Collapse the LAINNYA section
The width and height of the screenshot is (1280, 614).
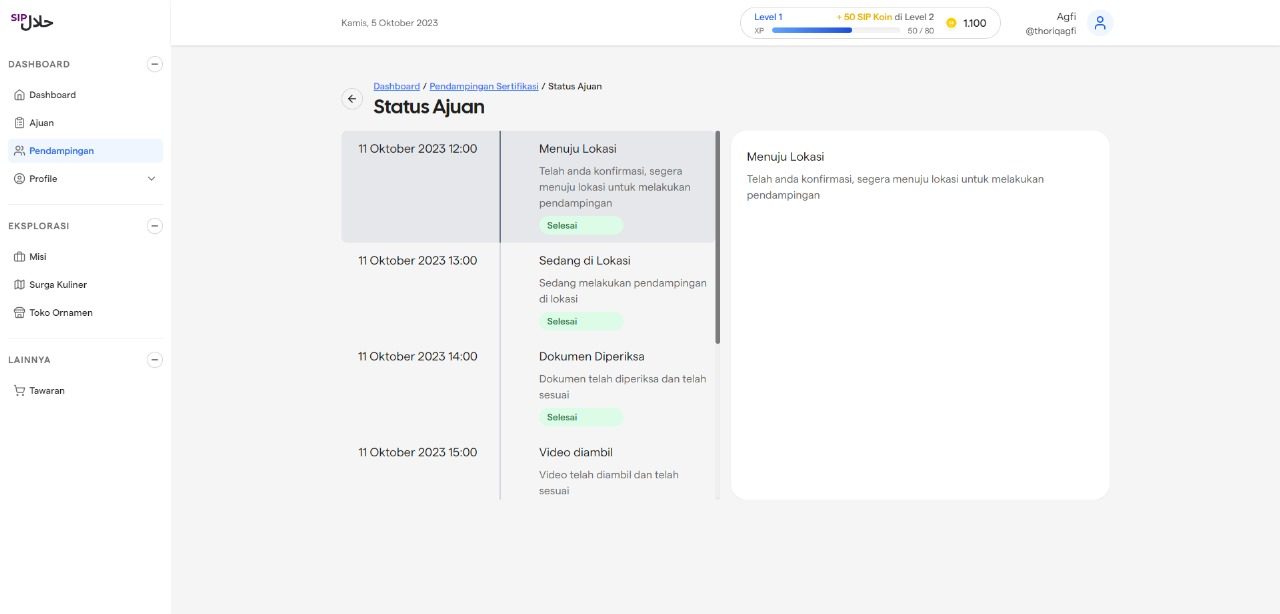coord(155,359)
